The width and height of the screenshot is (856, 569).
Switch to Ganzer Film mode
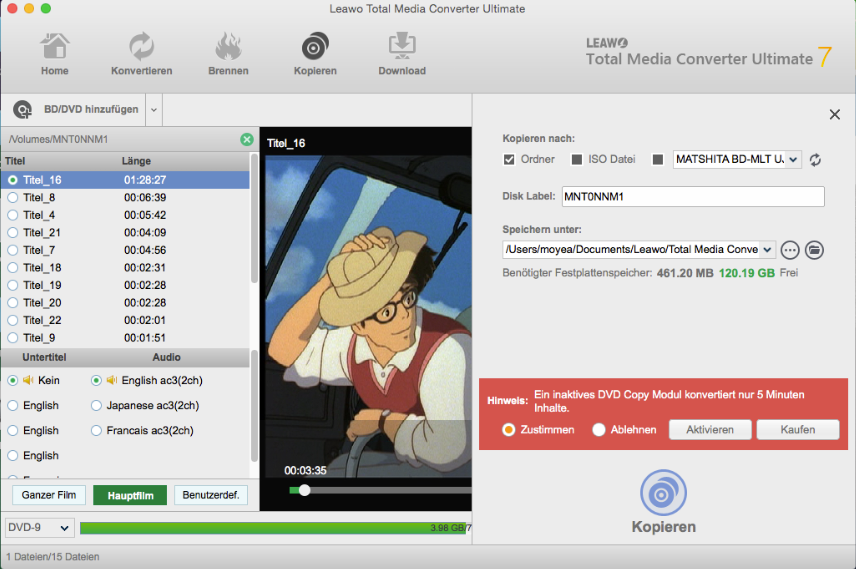[49, 495]
